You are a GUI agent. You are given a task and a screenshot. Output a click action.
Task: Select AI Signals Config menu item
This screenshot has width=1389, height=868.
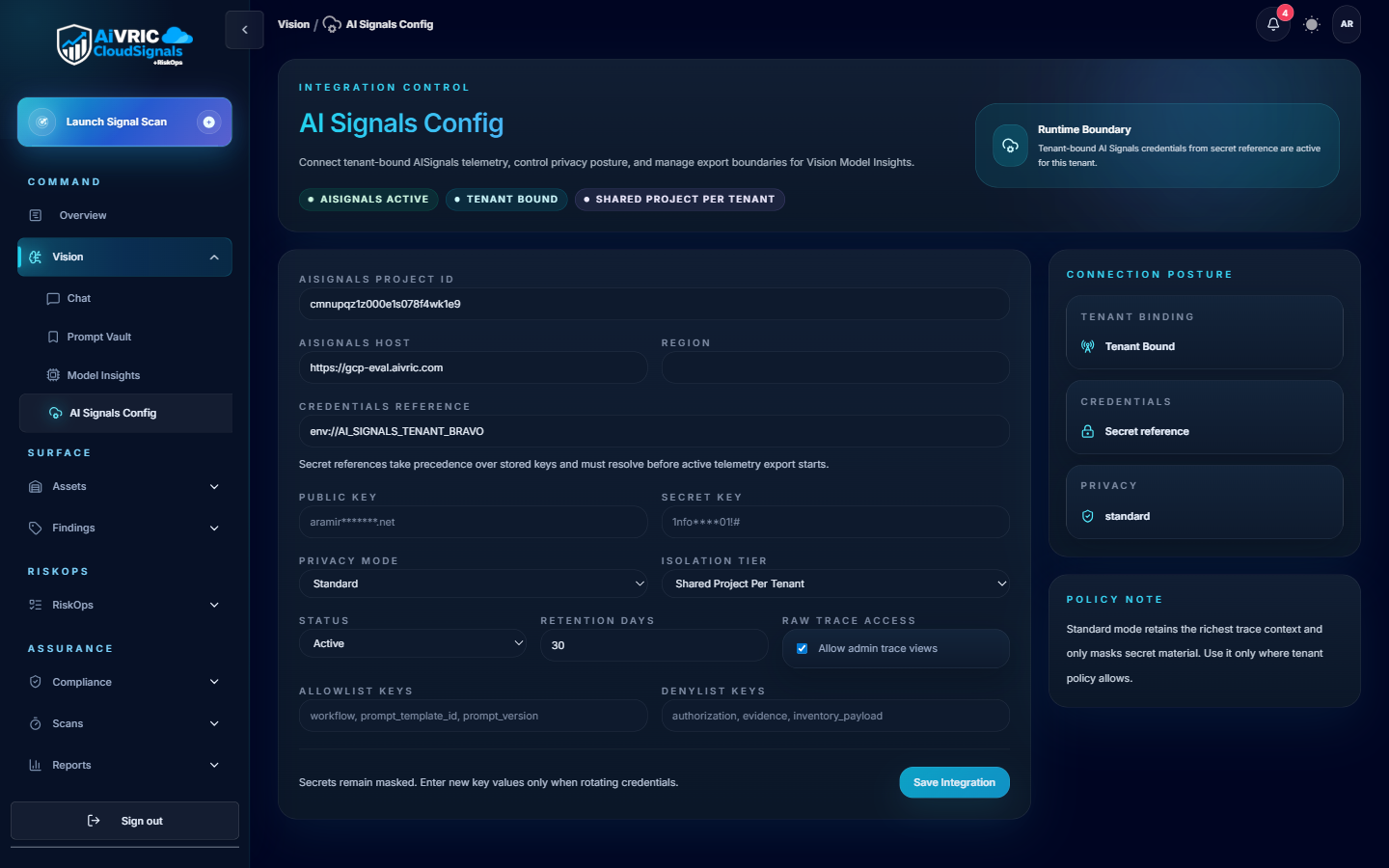click(x=125, y=413)
